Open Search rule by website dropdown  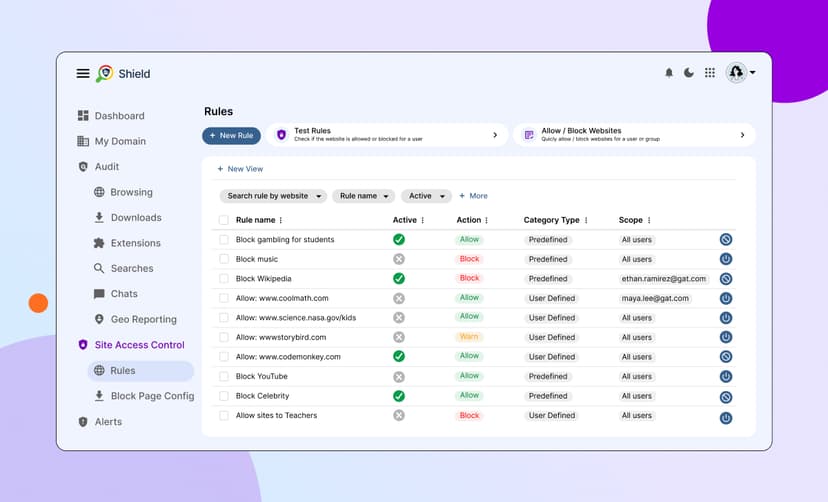click(274, 196)
